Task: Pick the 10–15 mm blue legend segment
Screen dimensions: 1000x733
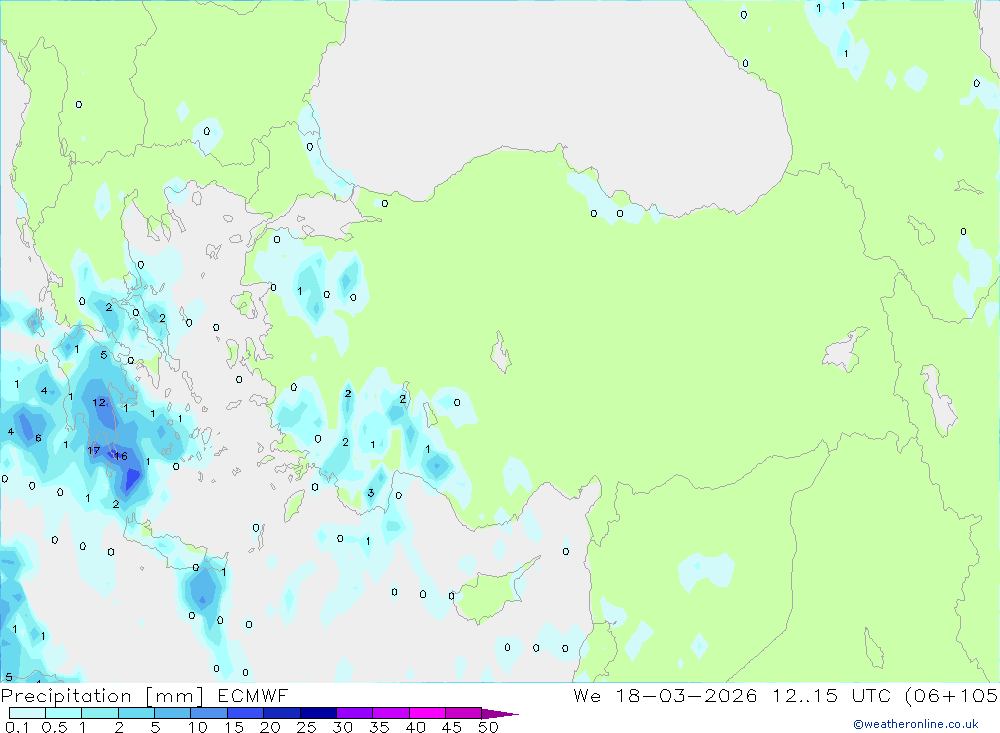Action: coord(209,713)
